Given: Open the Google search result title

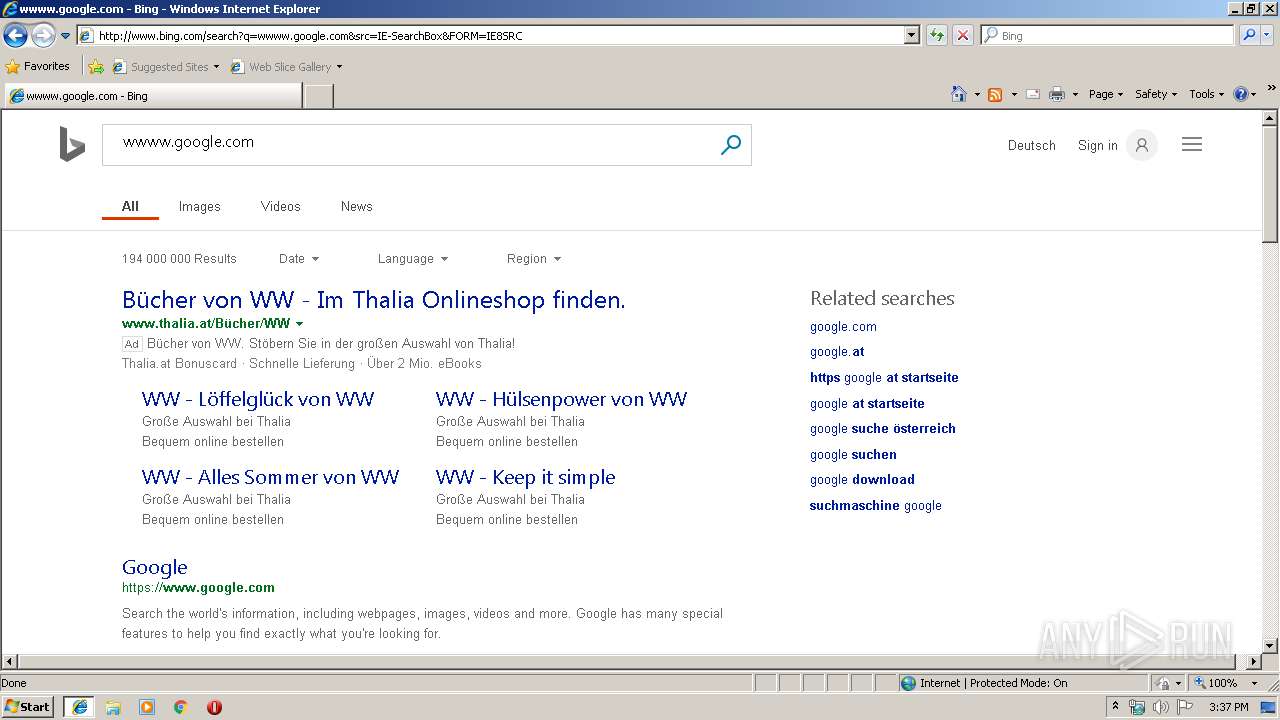Looking at the screenshot, I should pos(154,567).
